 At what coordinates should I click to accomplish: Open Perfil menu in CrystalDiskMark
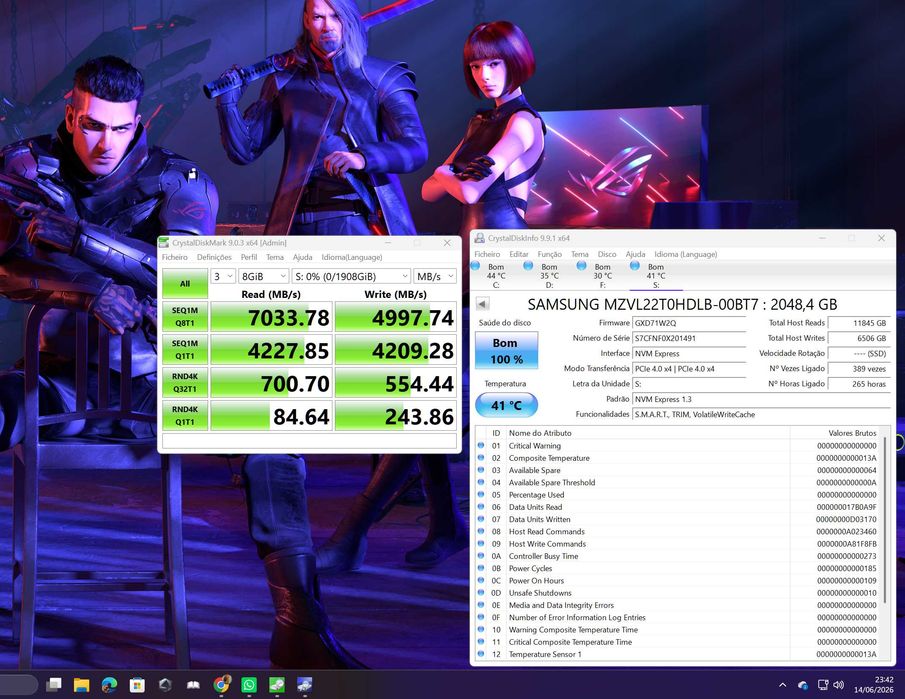[x=249, y=257]
